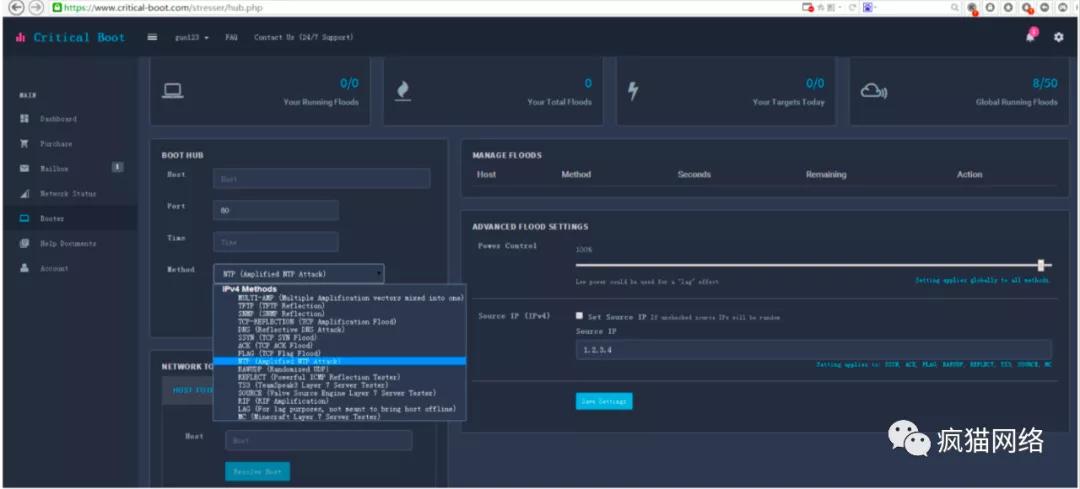This screenshot has width=1080, height=489.
Task: View the Network Status page
Action: (67, 194)
